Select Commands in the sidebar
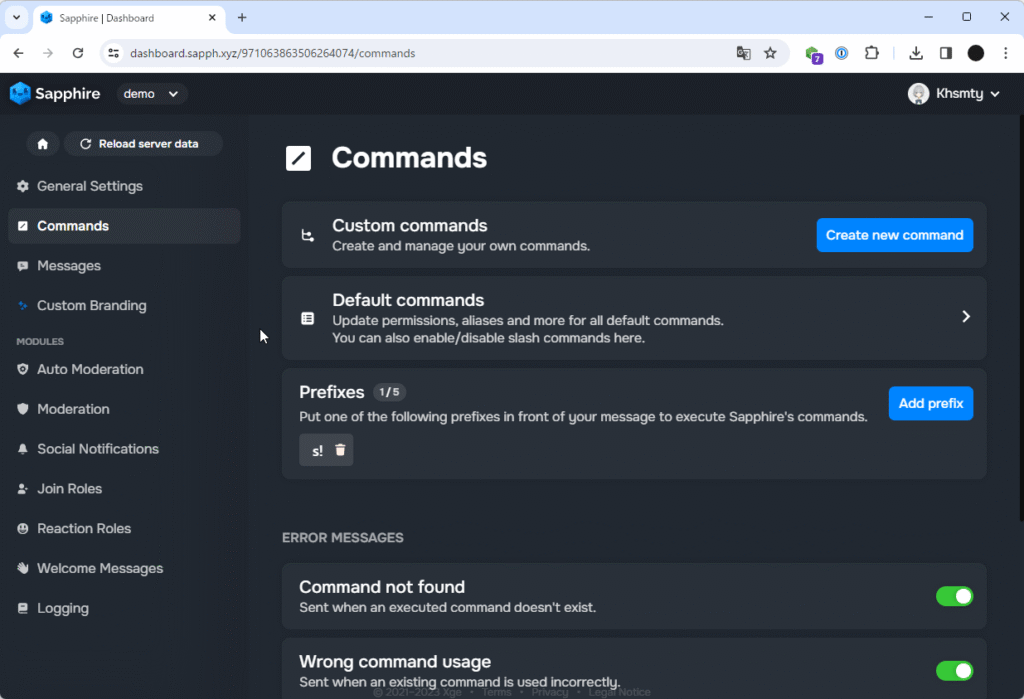This screenshot has height=699, width=1024. click(x=124, y=226)
